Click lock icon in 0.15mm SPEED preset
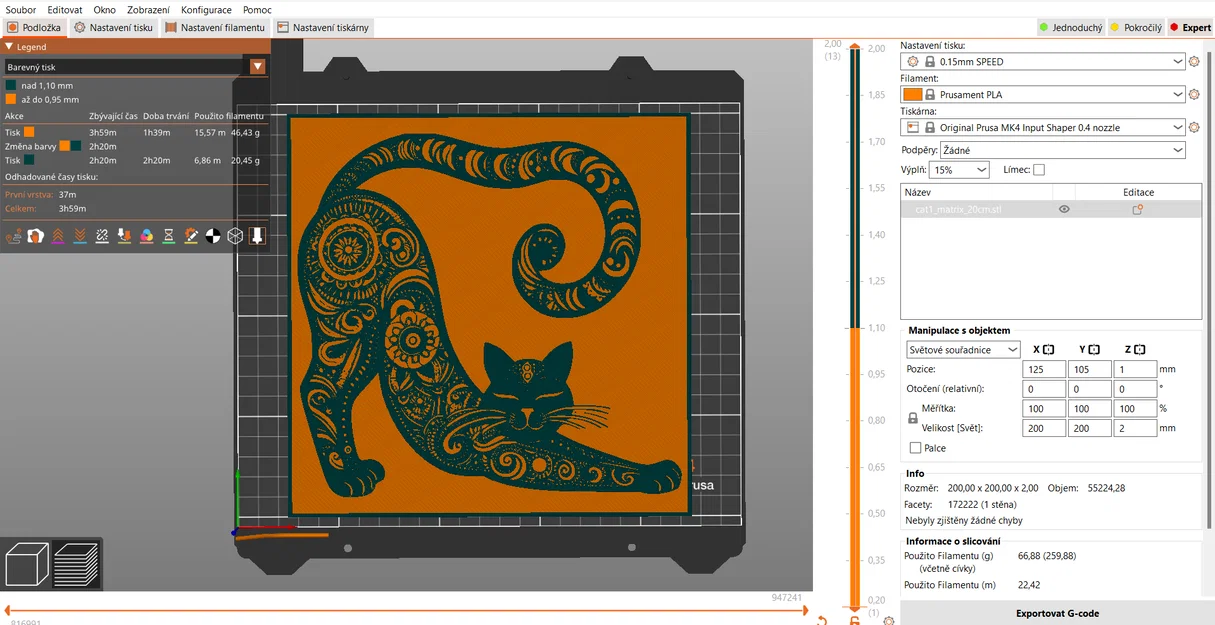This screenshot has width=1215, height=625. tap(929, 61)
